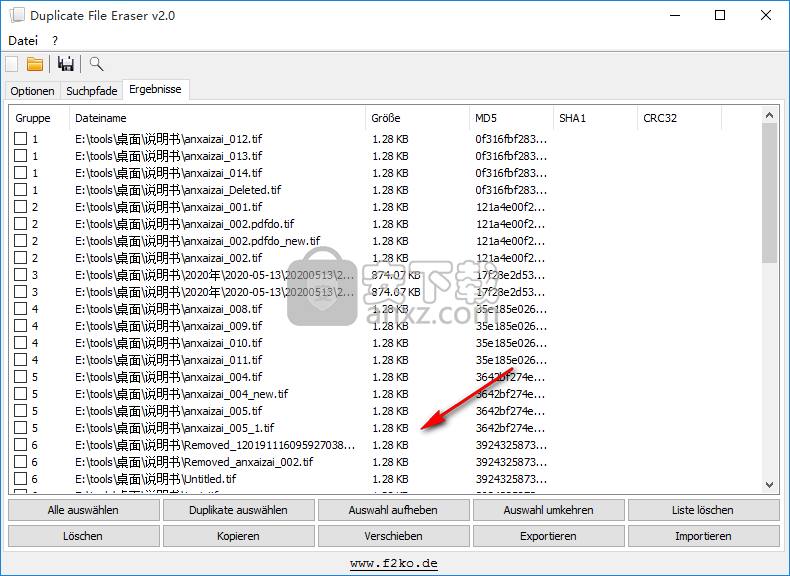Click the Löschen button

tap(84, 536)
